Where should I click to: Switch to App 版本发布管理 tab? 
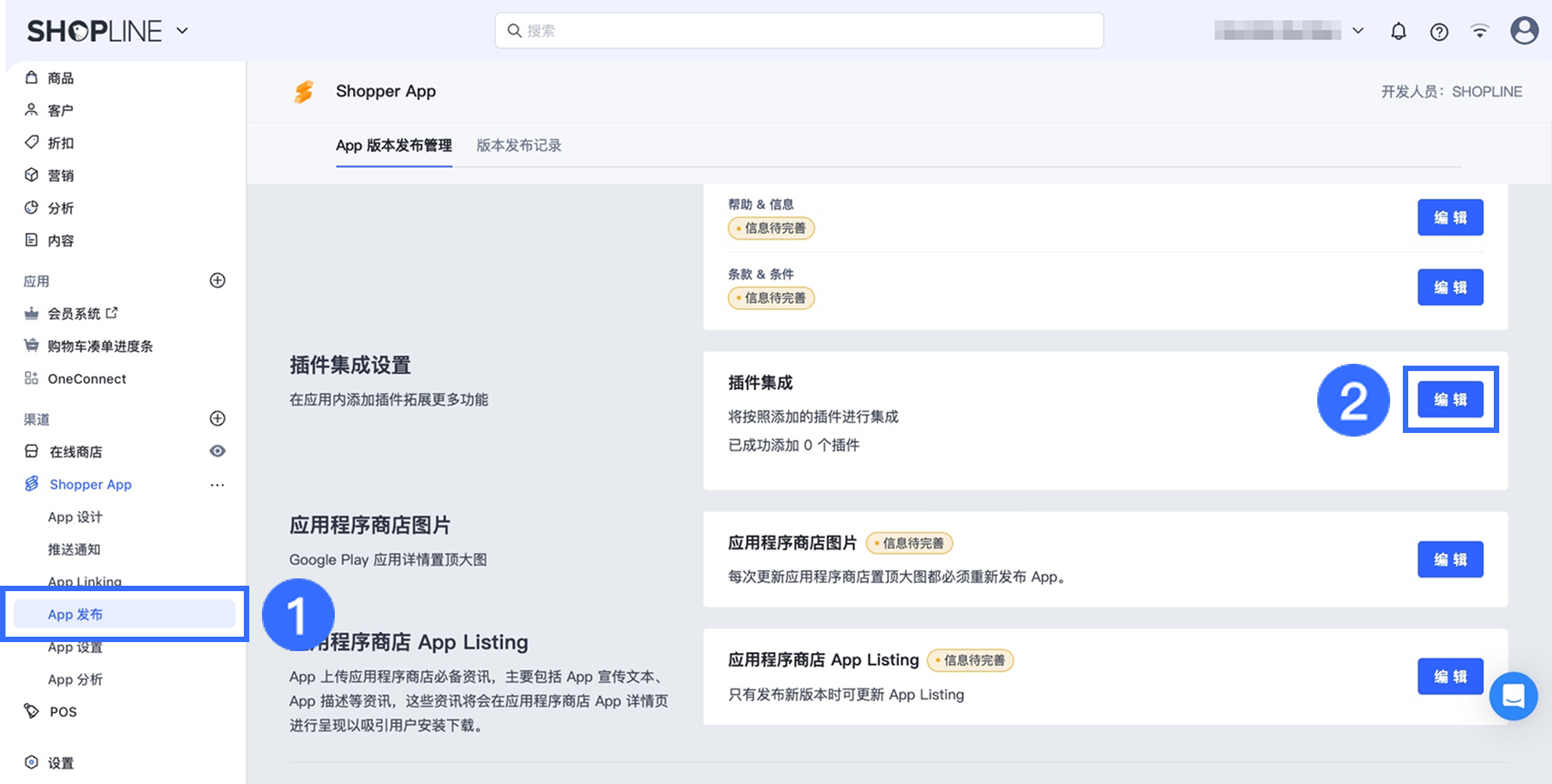point(394,146)
